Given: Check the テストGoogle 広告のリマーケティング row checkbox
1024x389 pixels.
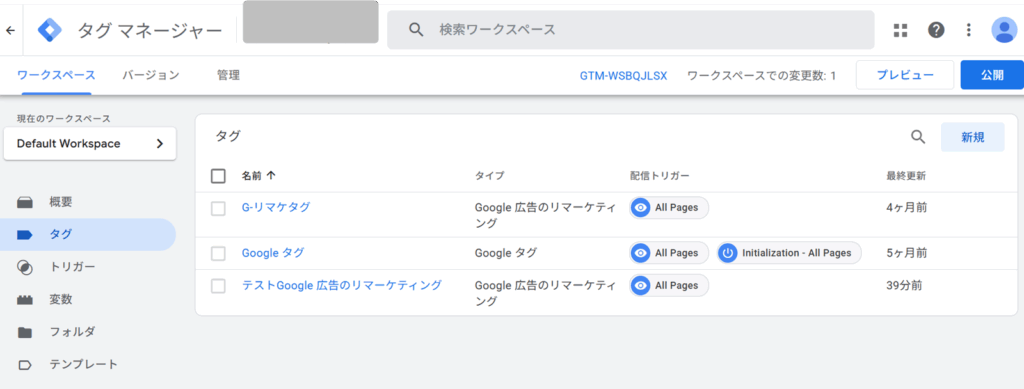Looking at the screenshot, I should (218, 286).
